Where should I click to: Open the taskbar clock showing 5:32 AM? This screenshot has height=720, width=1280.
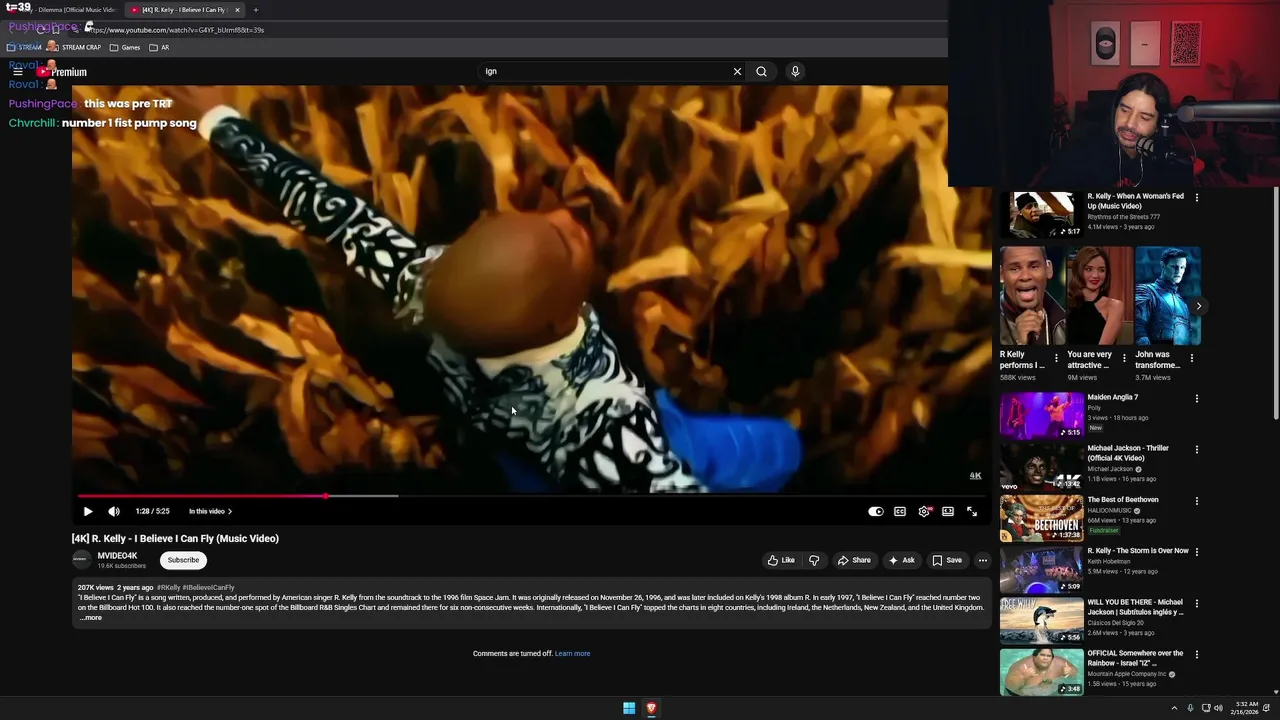pos(1246,708)
